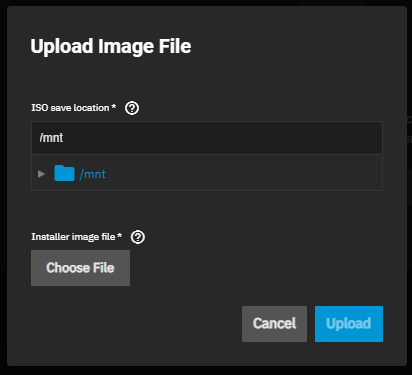The height and width of the screenshot is (375, 412).
Task: Click the ISO save location label text
Action: [x=74, y=108]
